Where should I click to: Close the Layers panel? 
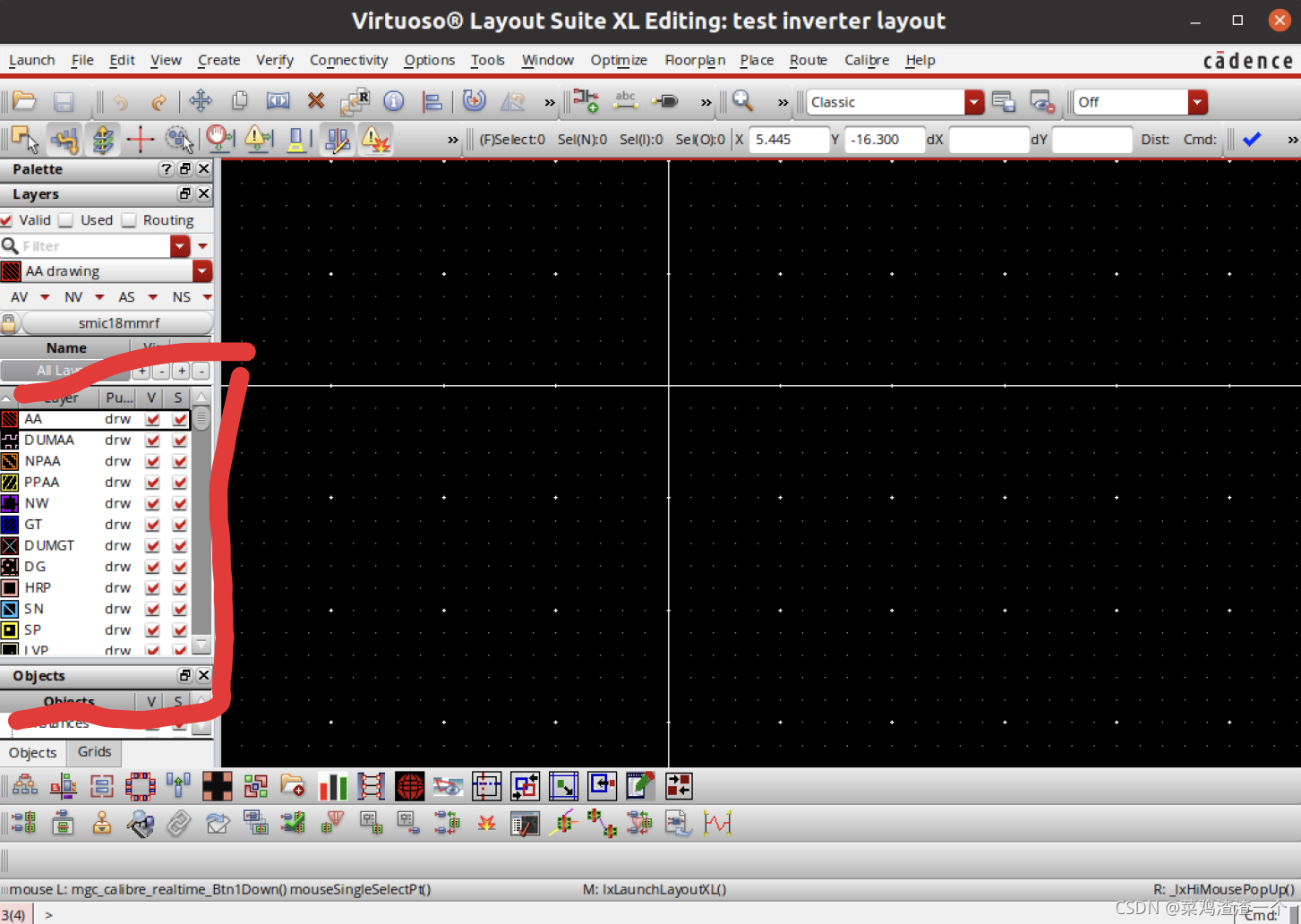pyautogui.click(x=203, y=193)
